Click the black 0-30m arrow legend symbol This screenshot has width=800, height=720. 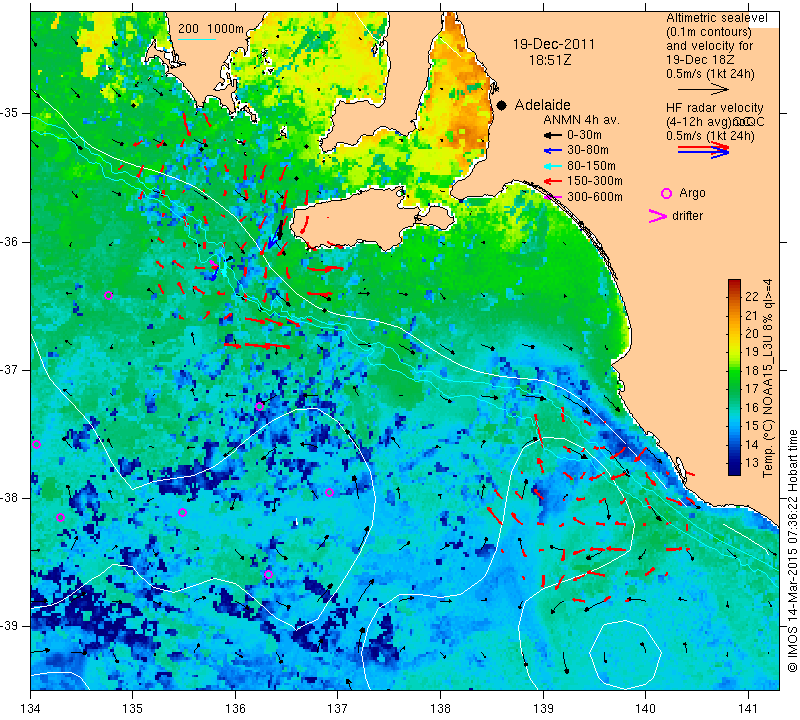pyautogui.click(x=552, y=135)
